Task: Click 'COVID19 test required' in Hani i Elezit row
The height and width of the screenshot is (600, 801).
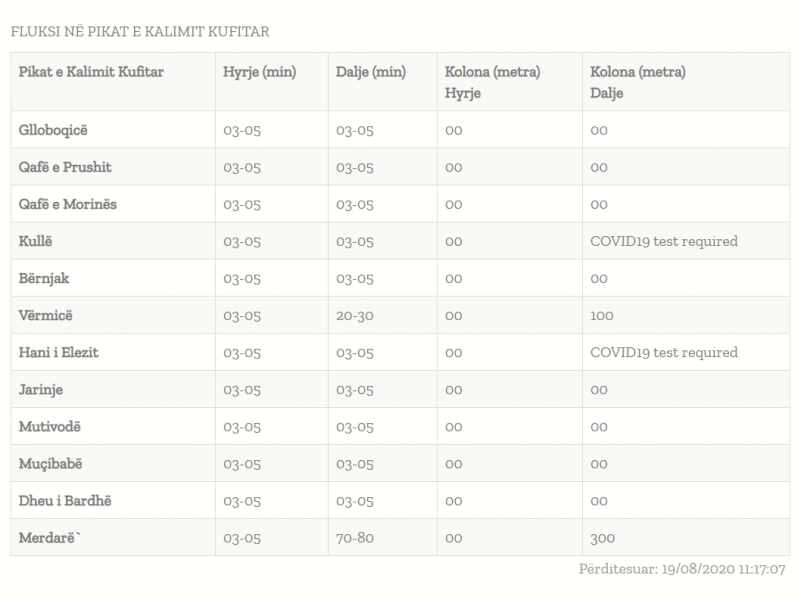Action: [x=664, y=352]
